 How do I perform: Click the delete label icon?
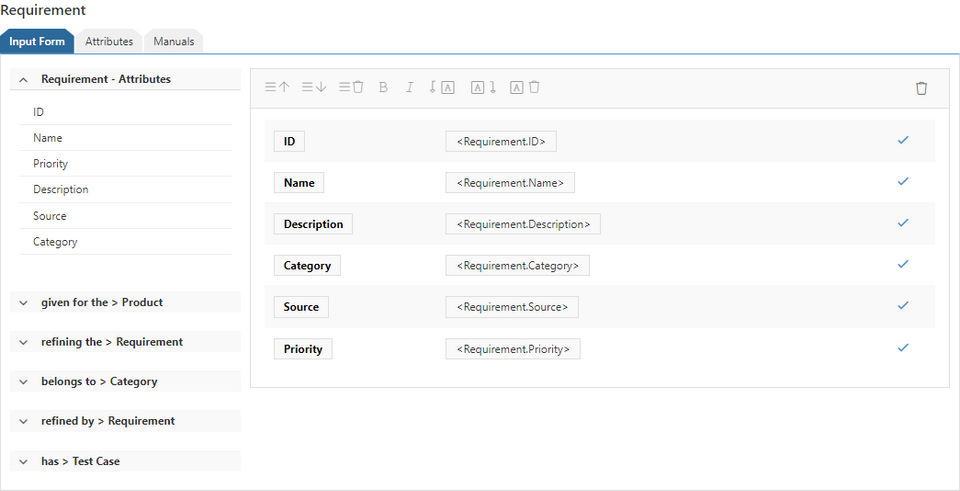[x=525, y=88]
